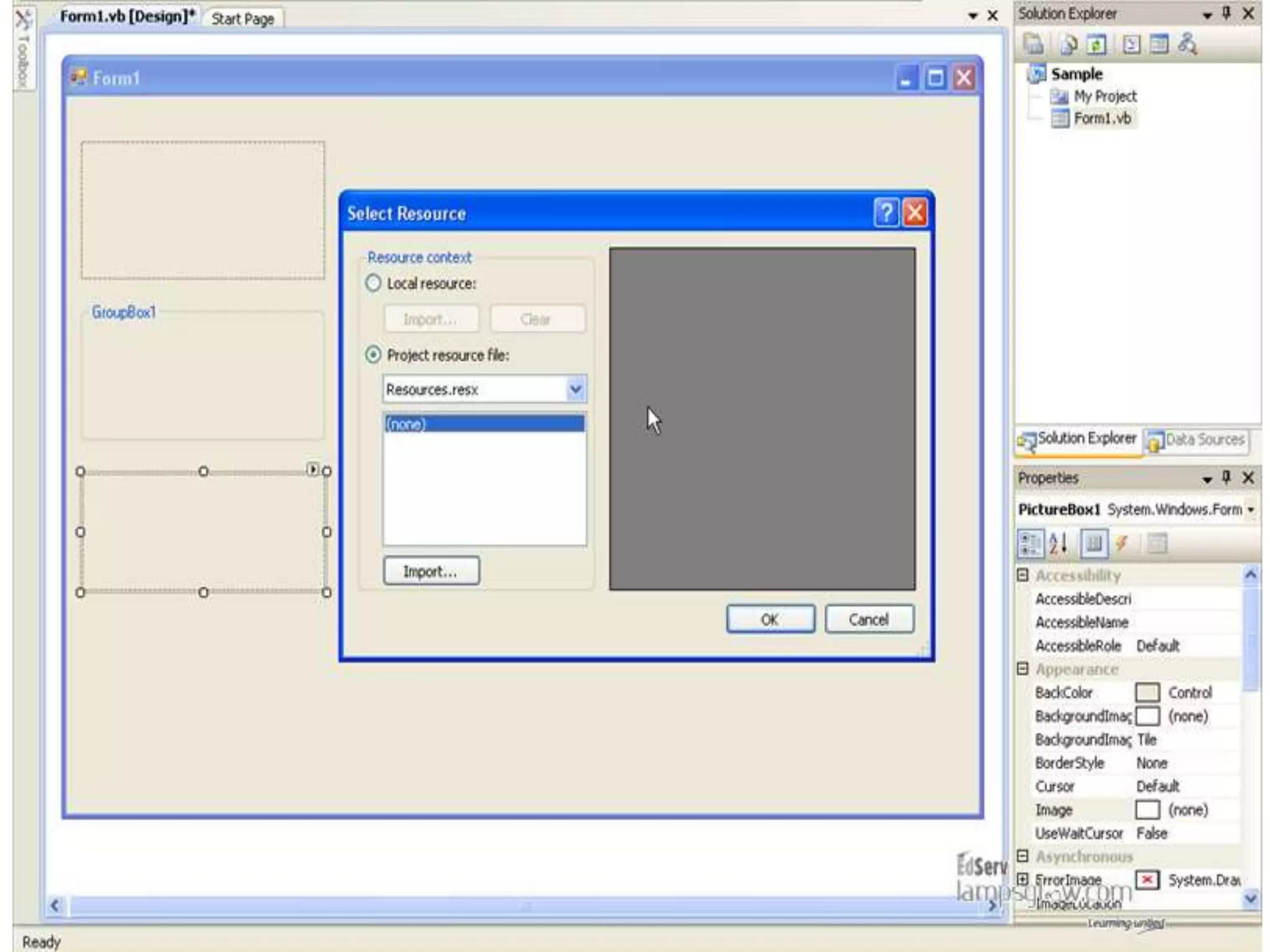Click Cancel in Select Resource dialog

869,619
